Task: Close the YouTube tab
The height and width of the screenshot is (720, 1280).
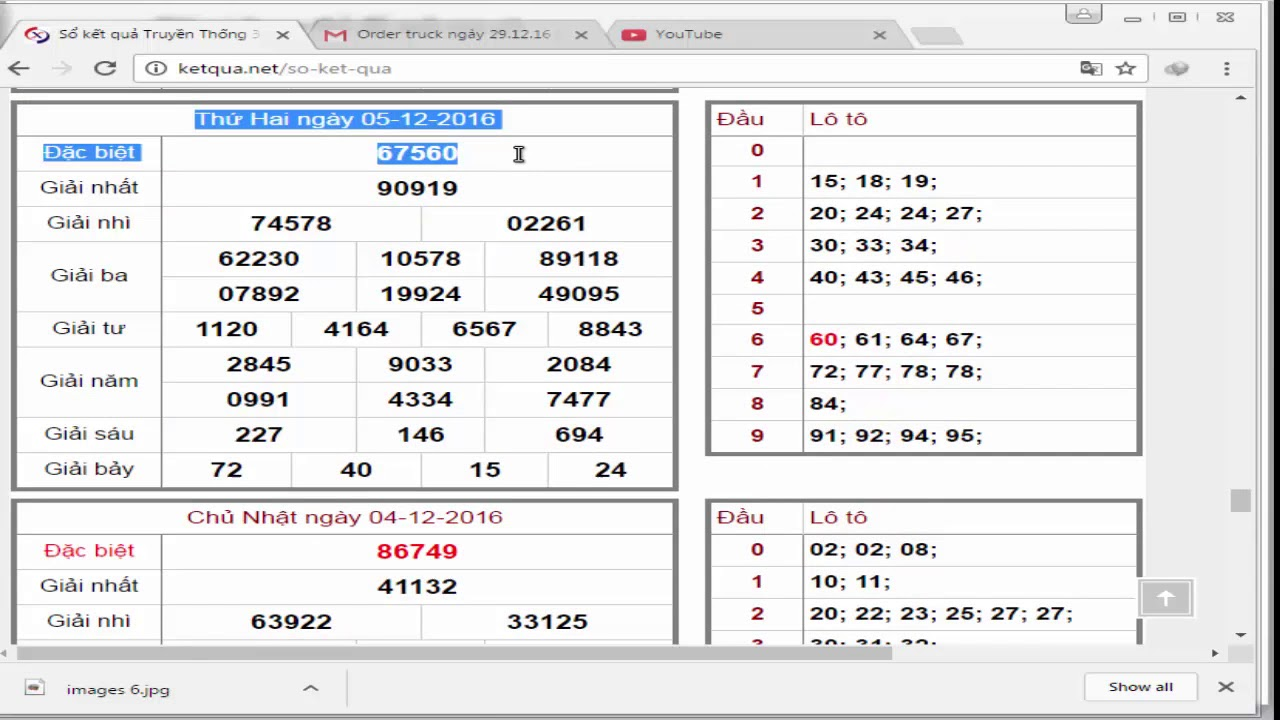Action: 879,34
